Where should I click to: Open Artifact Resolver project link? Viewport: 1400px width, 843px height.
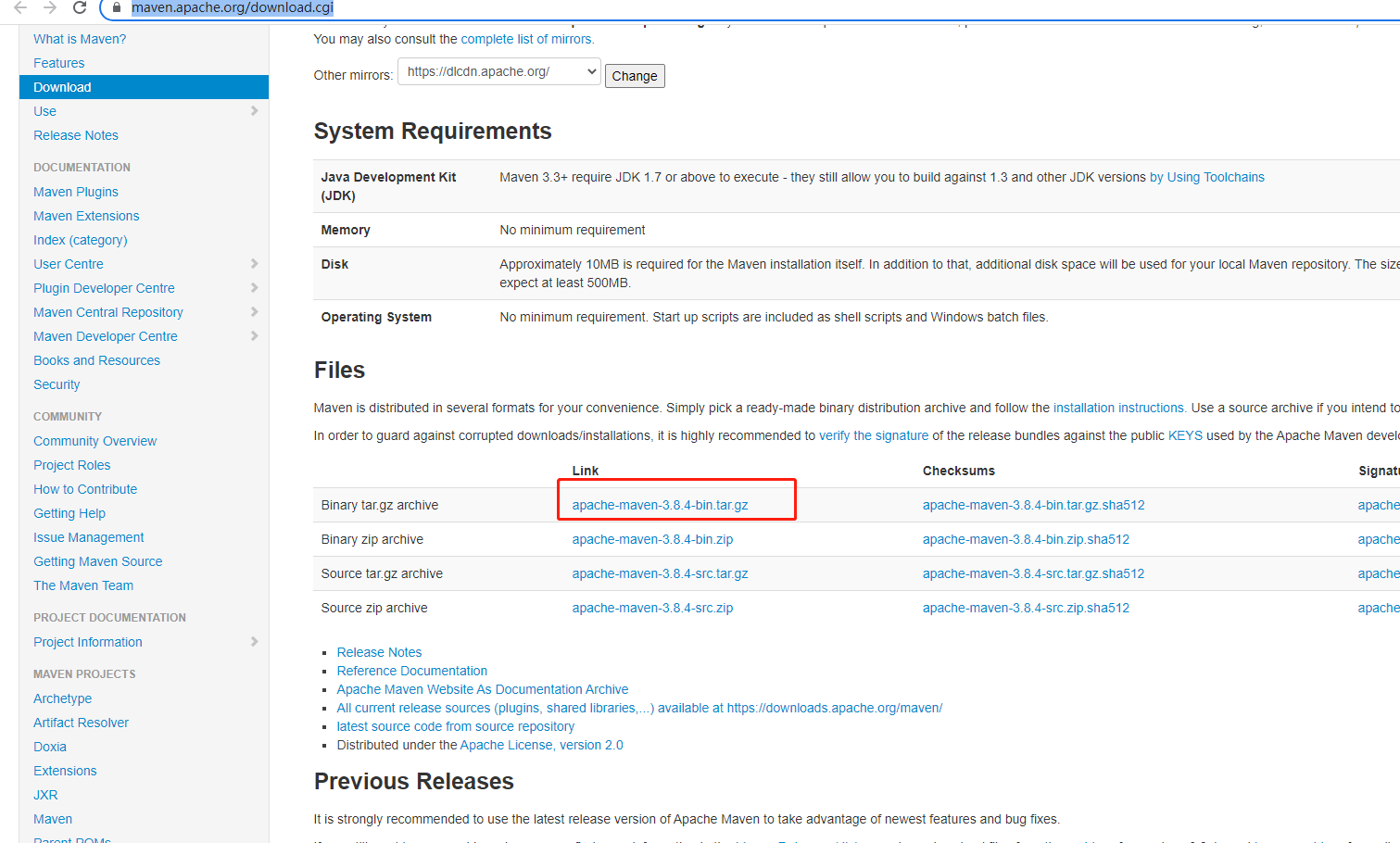coord(82,723)
